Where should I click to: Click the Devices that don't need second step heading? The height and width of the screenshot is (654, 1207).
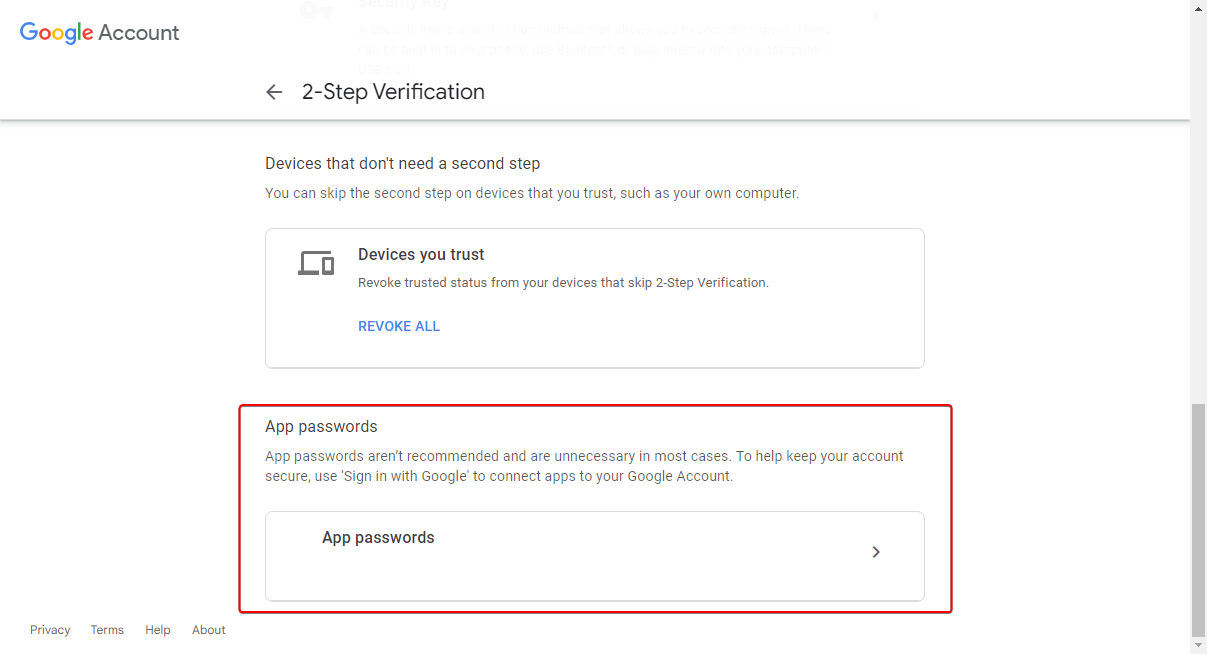[402, 163]
